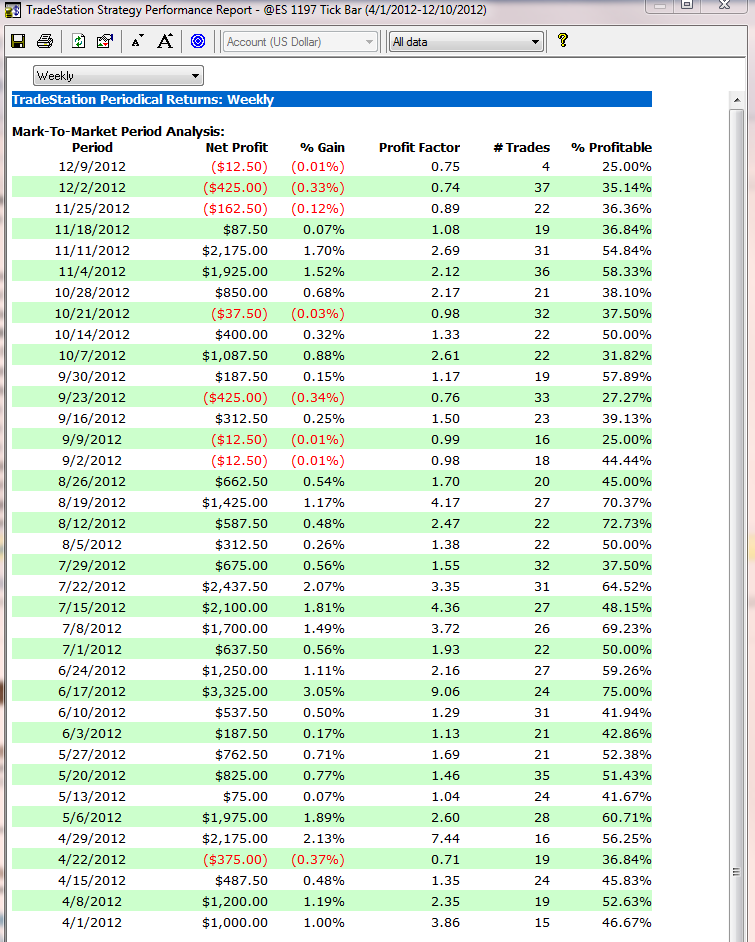755x942 pixels.
Task: Open the Account (US Dollar) dropdown
Action: [300, 42]
